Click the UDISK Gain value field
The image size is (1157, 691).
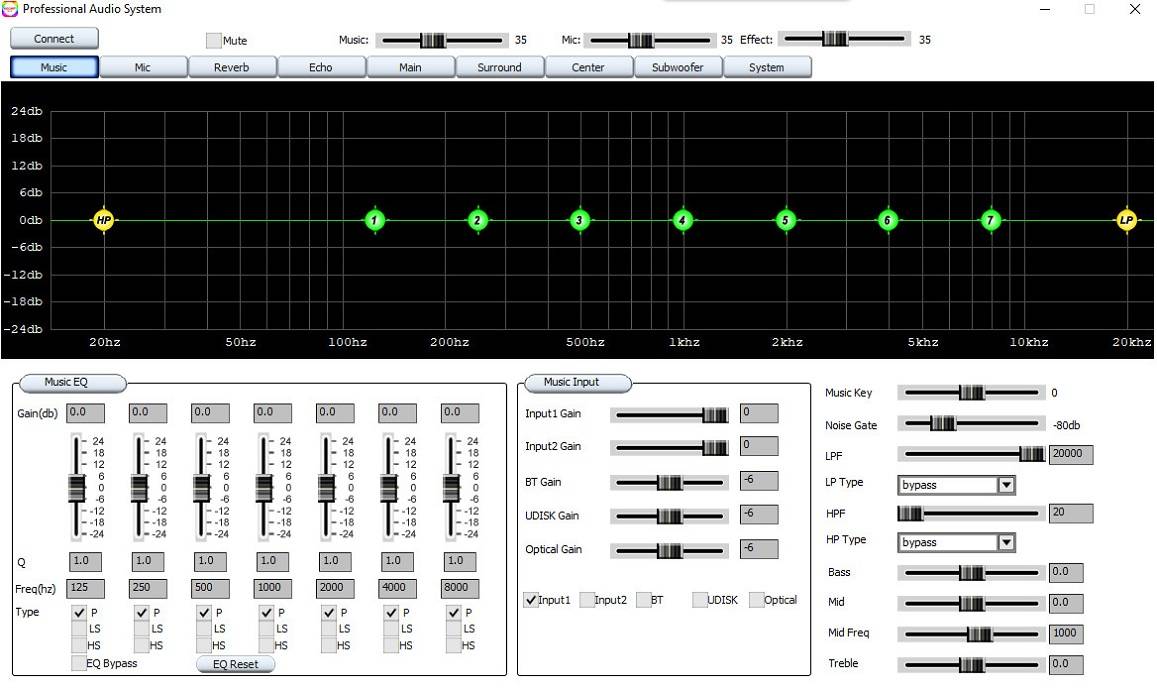[759, 514]
